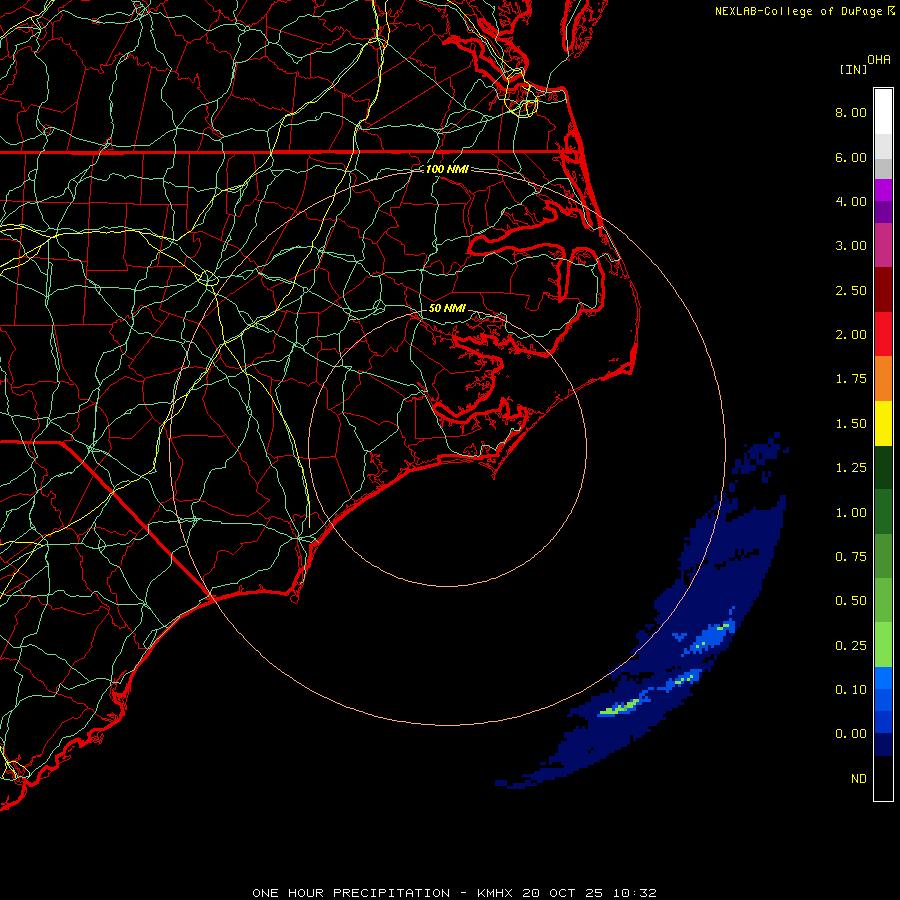
Task: Pick the white swatch on the legend
Action: [883, 112]
